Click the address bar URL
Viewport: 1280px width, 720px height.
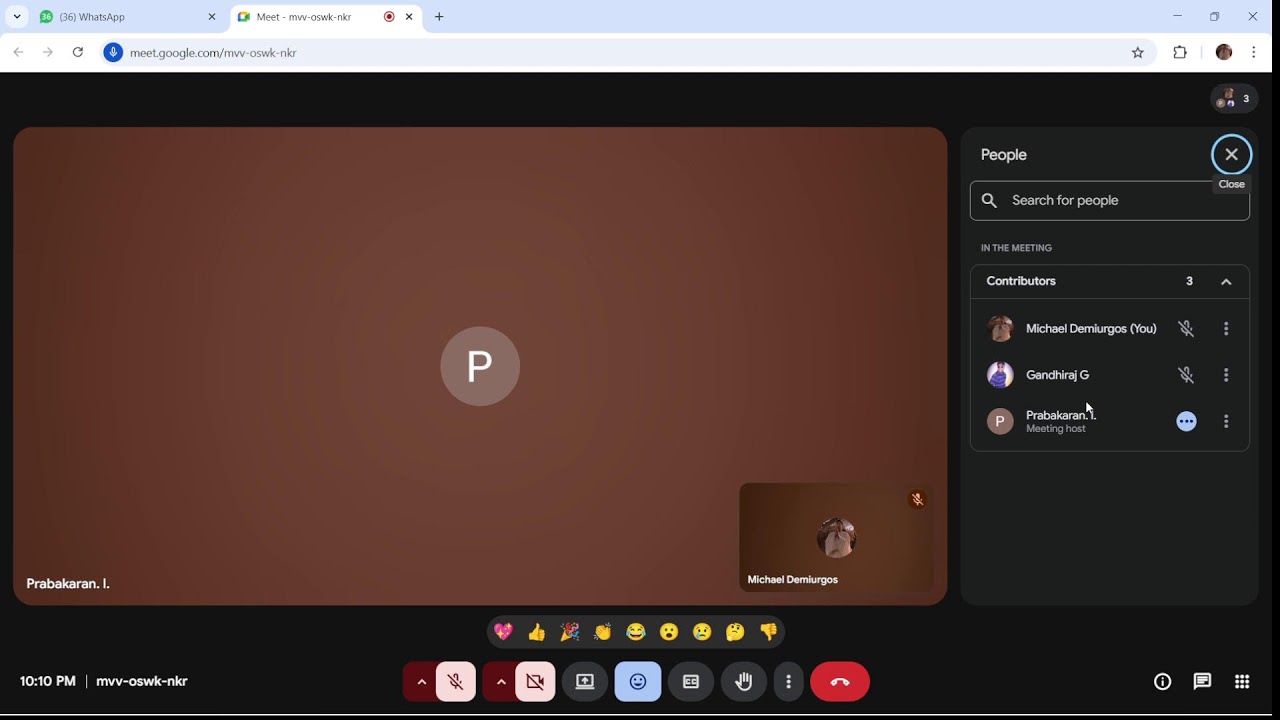pos(213,53)
